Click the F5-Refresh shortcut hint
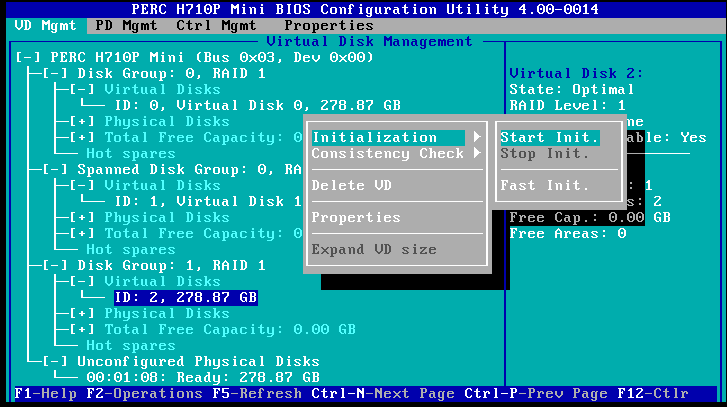This screenshot has width=727, height=407. pos(257,394)
